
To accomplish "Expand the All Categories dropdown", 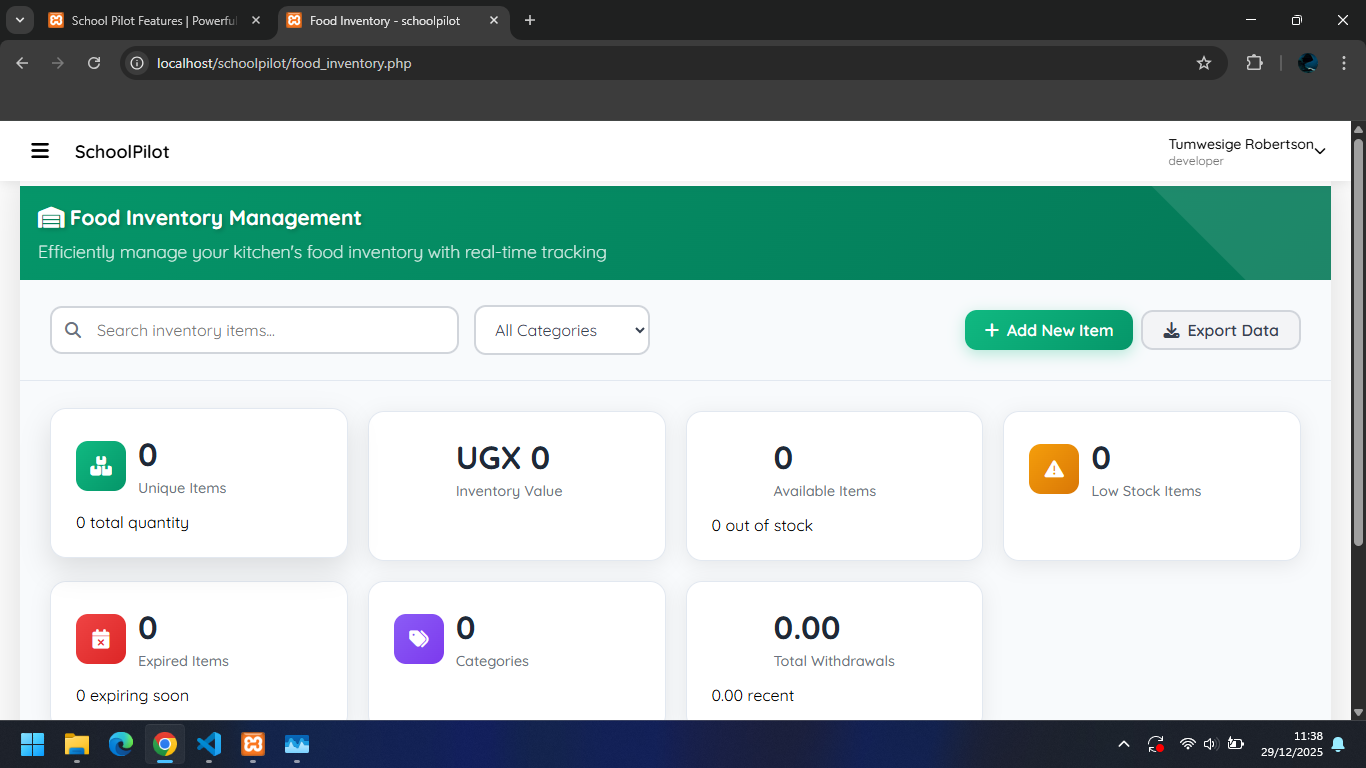I will coord(562,330).
